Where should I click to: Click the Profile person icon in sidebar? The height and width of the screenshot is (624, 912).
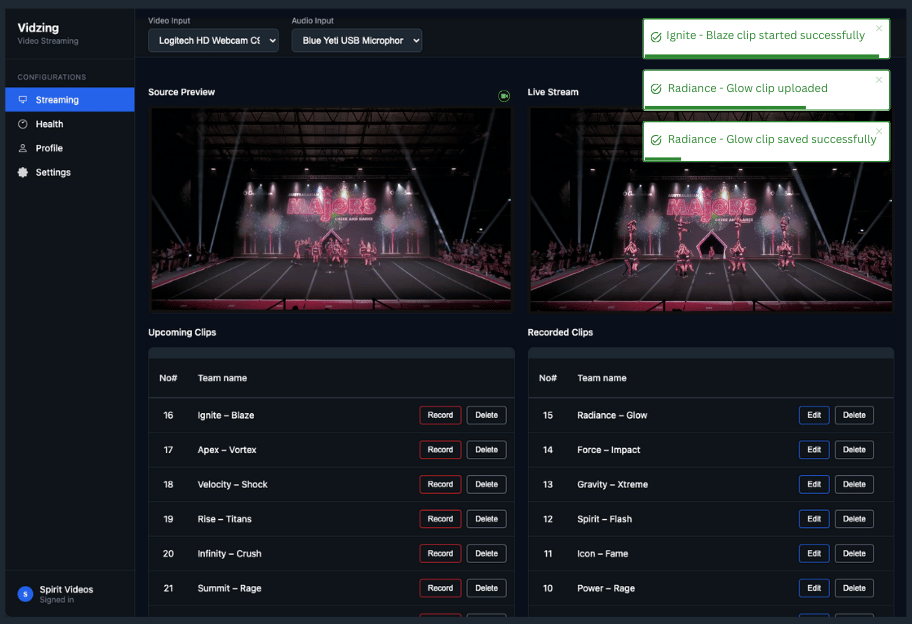[23, 148]
